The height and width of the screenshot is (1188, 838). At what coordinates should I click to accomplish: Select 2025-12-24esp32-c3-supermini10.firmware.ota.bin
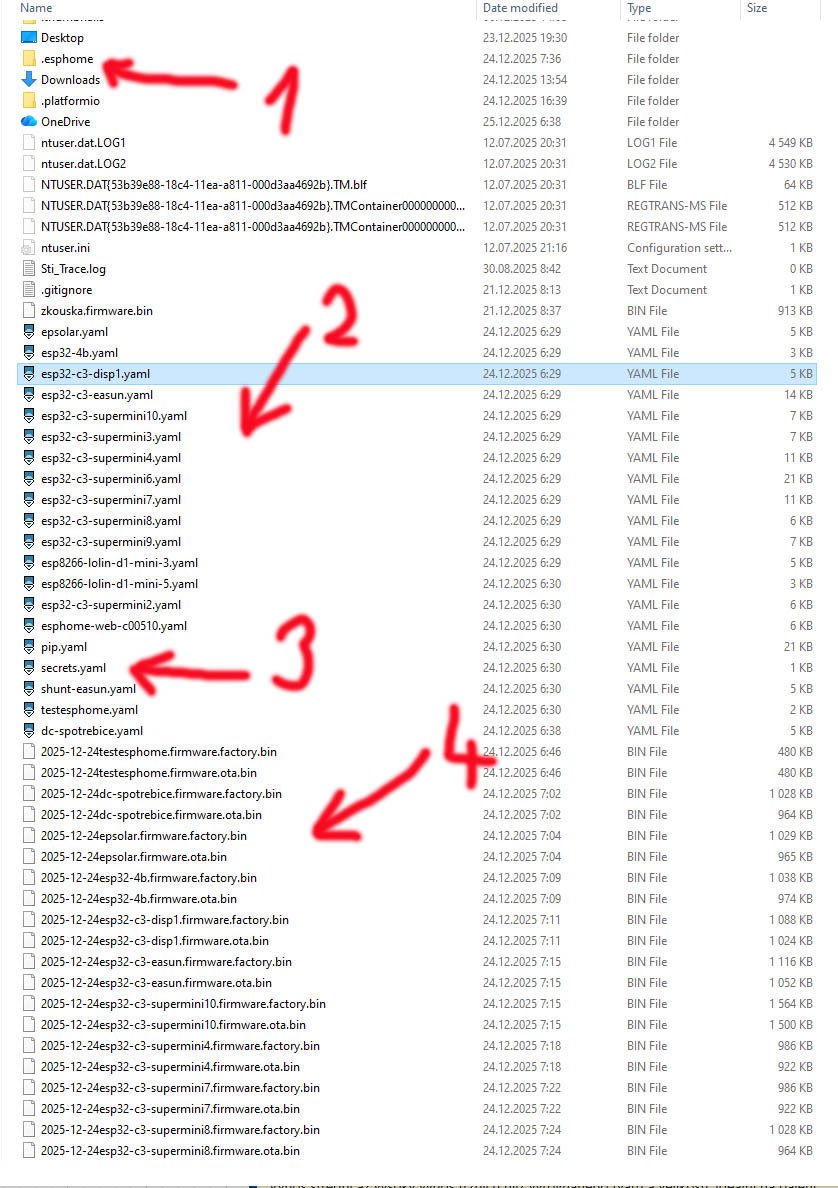[174, 1024]
